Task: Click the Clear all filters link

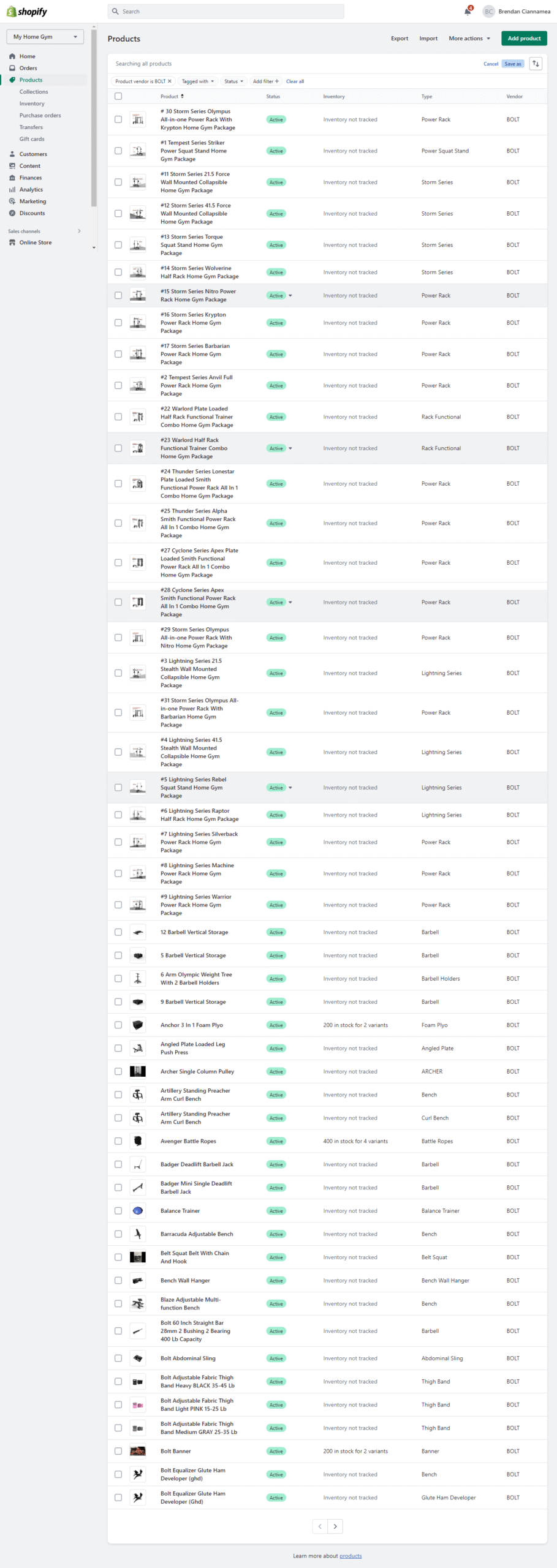Action: [x=295, y=81]
